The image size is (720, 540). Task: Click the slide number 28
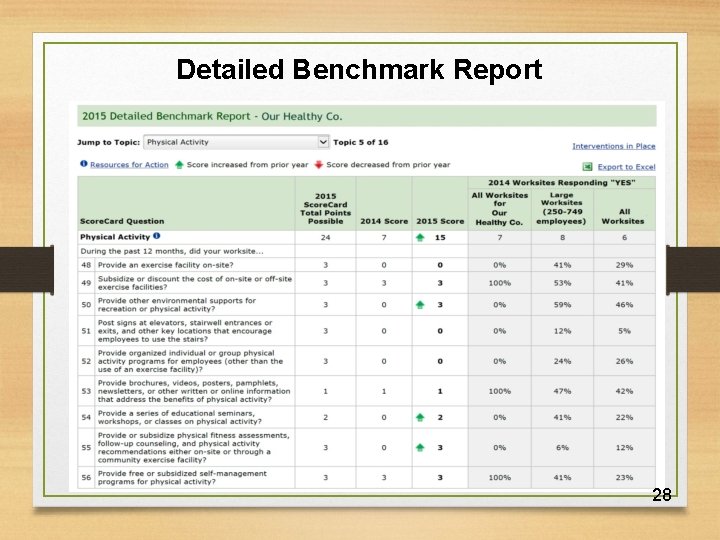pyautogui.click(x=662, y=495)
